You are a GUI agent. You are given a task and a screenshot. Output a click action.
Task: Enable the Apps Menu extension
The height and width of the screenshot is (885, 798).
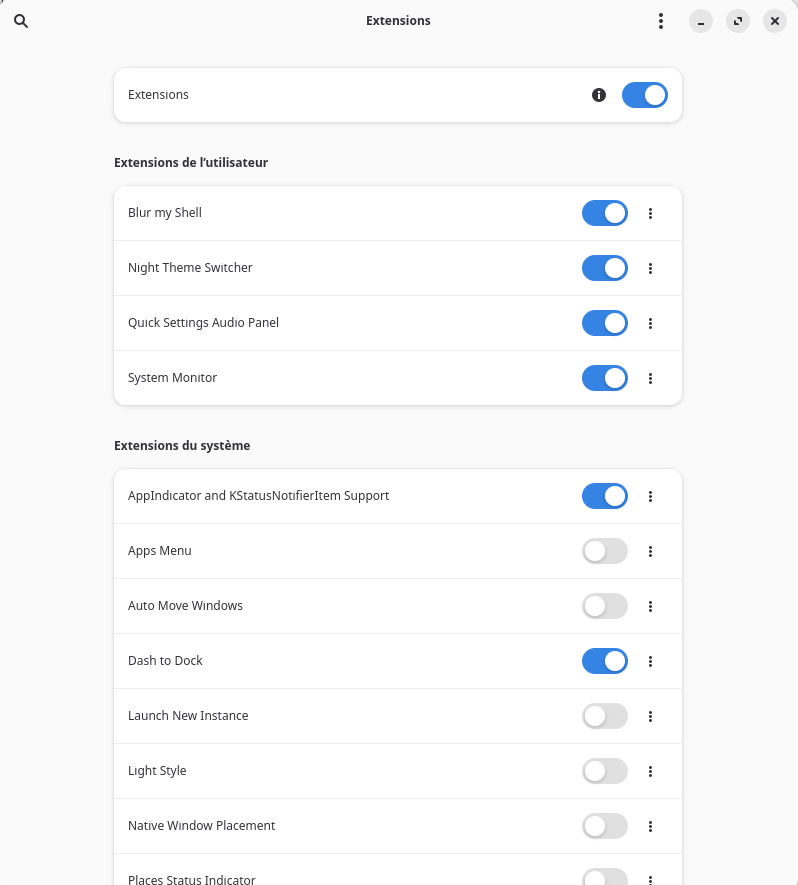tap(604, 551)
